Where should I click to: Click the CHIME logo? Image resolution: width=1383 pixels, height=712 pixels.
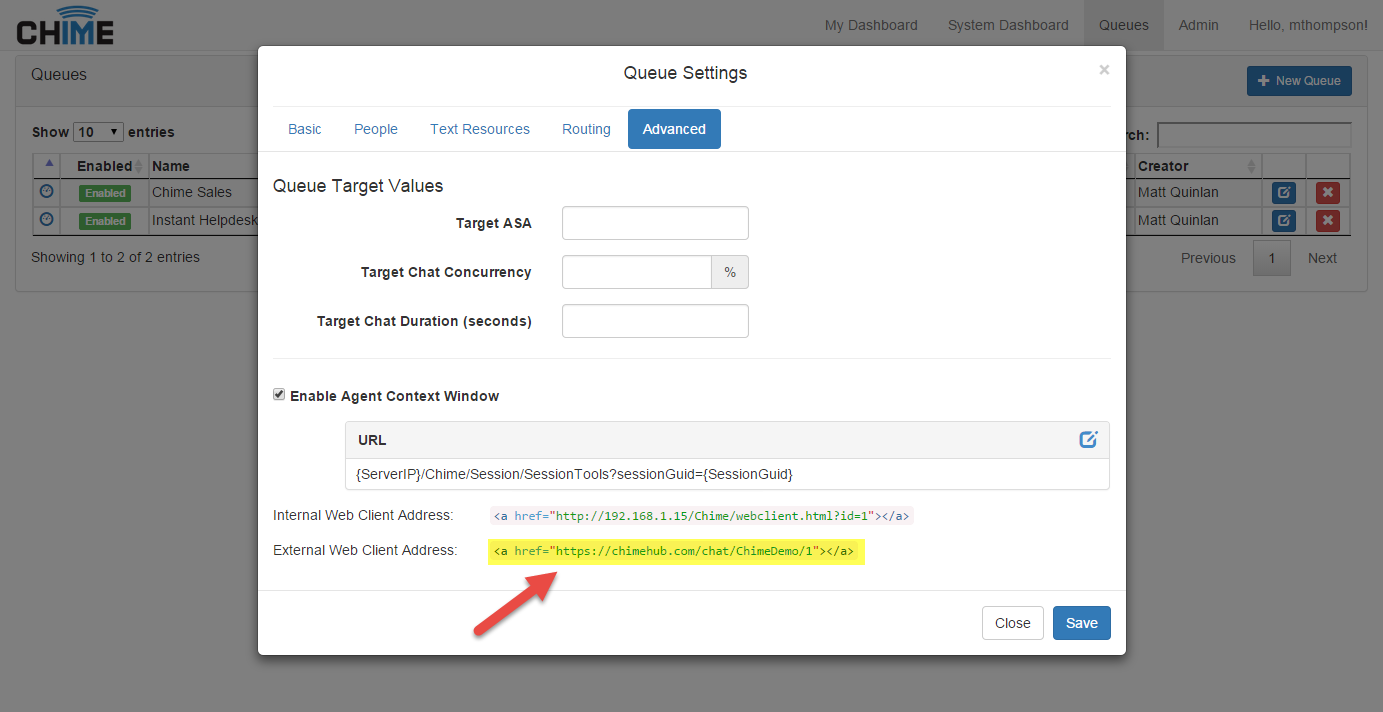tap(65, 26)
